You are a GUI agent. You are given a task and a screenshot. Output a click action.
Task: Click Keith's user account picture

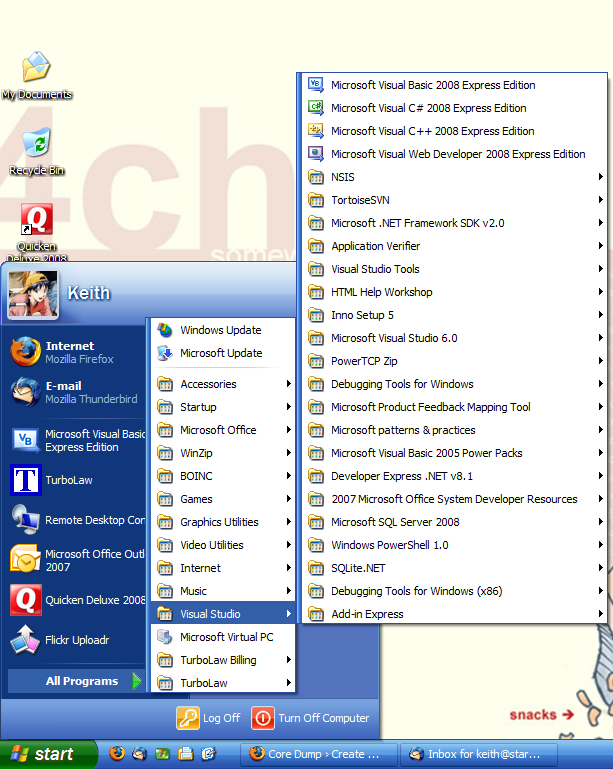[33, 294]
